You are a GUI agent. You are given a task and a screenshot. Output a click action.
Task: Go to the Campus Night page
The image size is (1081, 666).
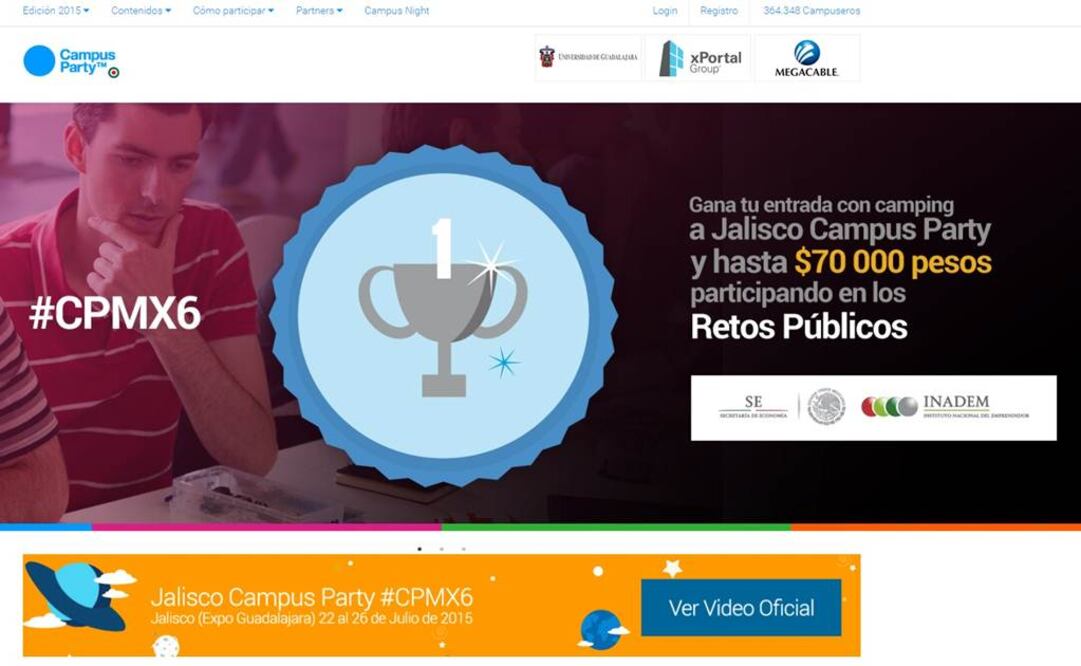[x=396, y=10]
